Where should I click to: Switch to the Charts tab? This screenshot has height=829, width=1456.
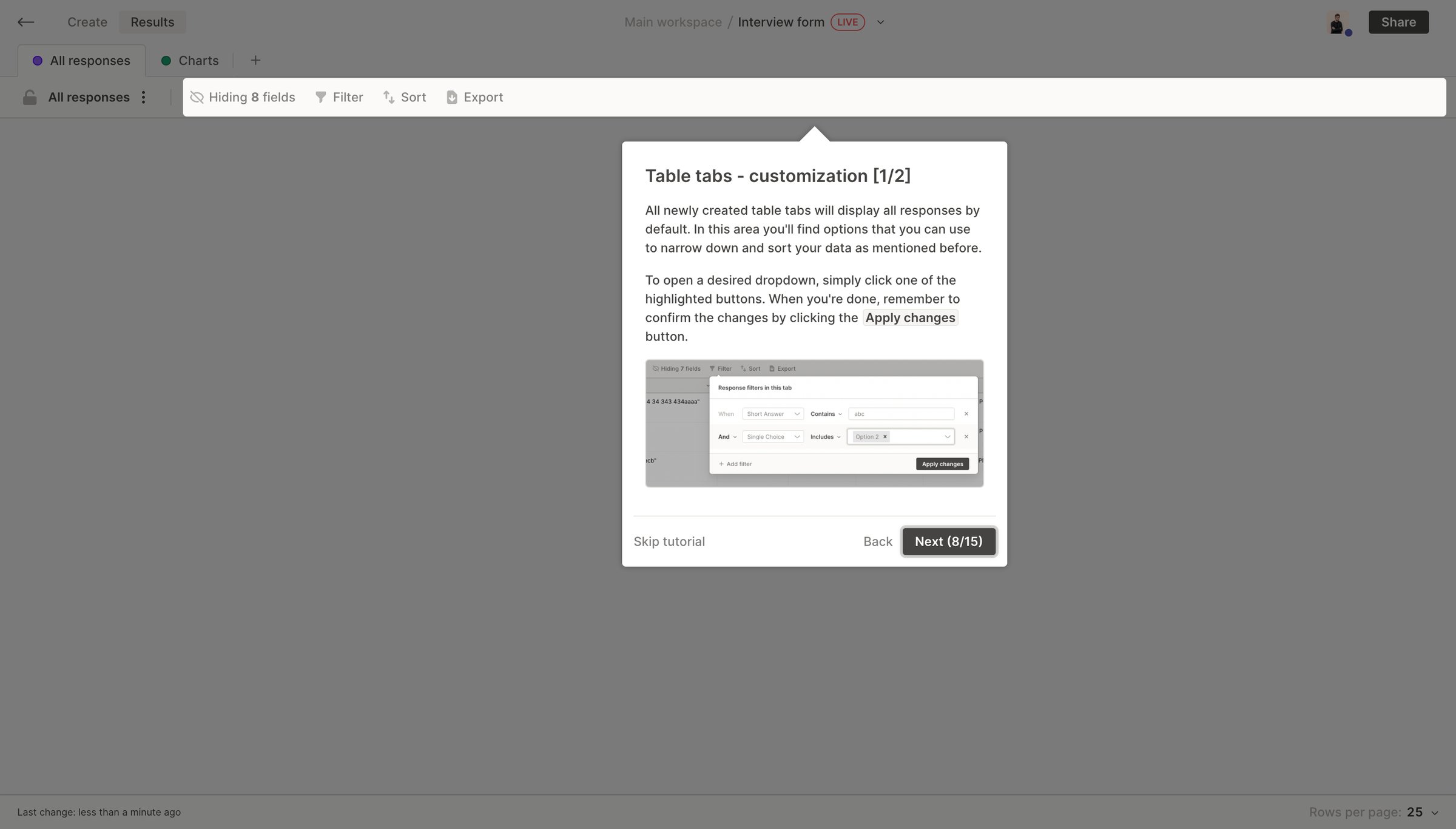[190, 61]
